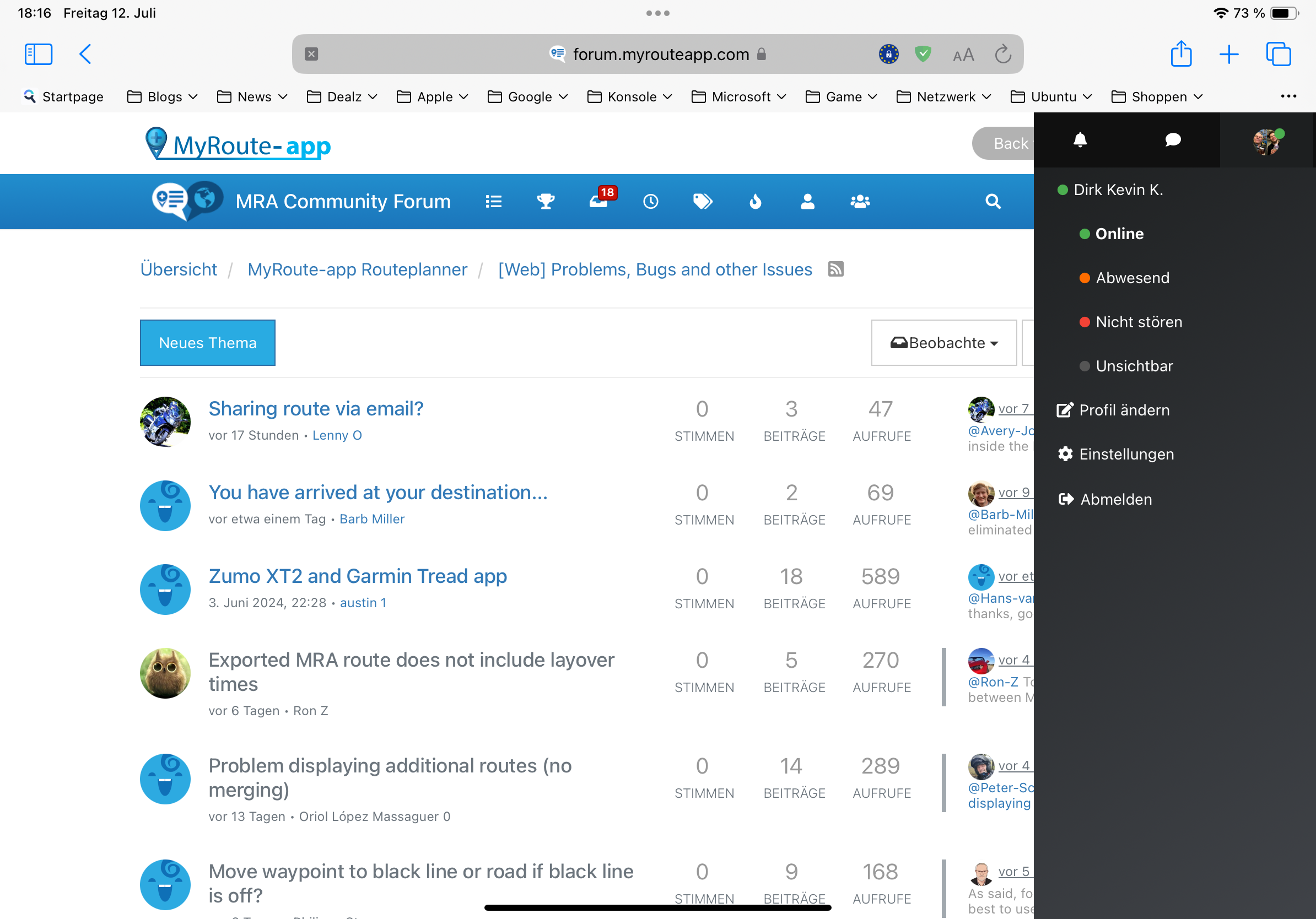Viewport: 1316px width, 919px height.
Task: Click the Back button
Action: (1003, 143)
